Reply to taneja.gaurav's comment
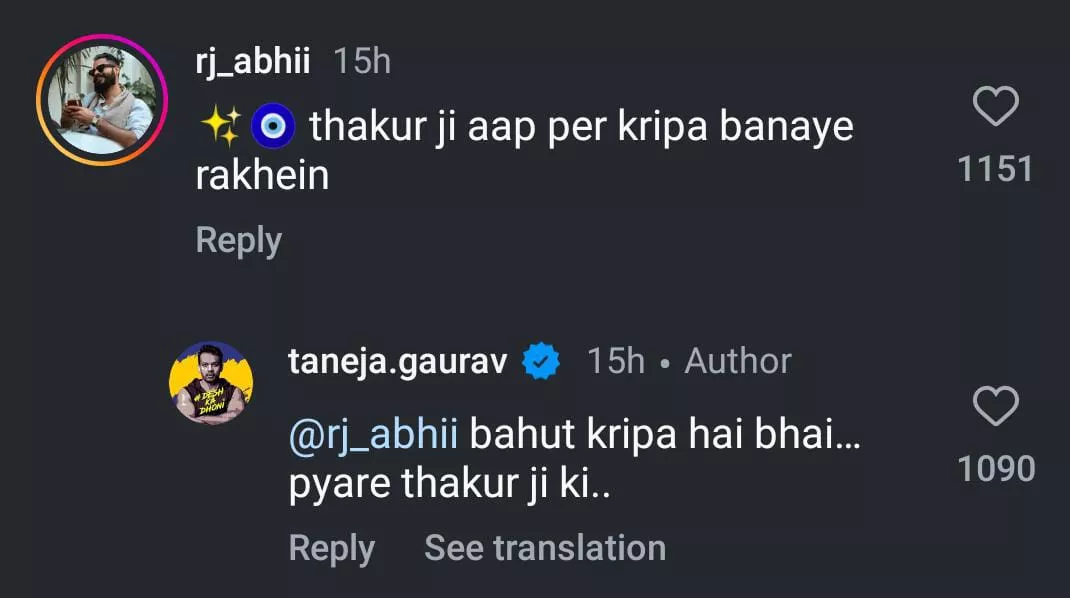Image resolution: width=1070 pixels, height=598 pixels. pos(331,548)
